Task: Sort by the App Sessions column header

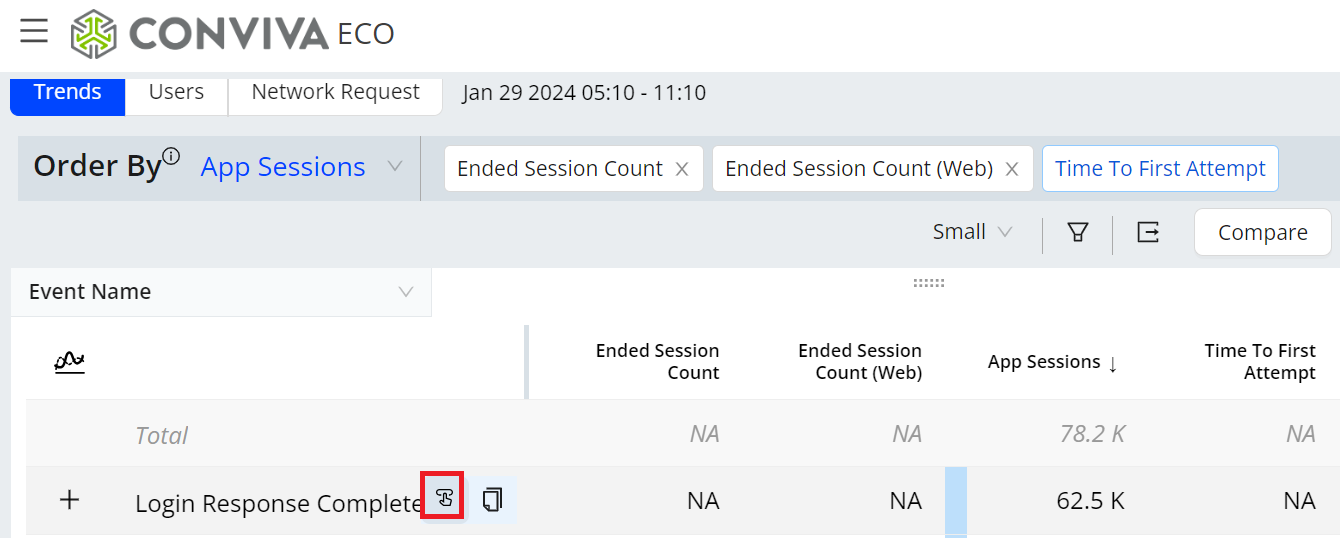Action: click(x=1053, y=362)
